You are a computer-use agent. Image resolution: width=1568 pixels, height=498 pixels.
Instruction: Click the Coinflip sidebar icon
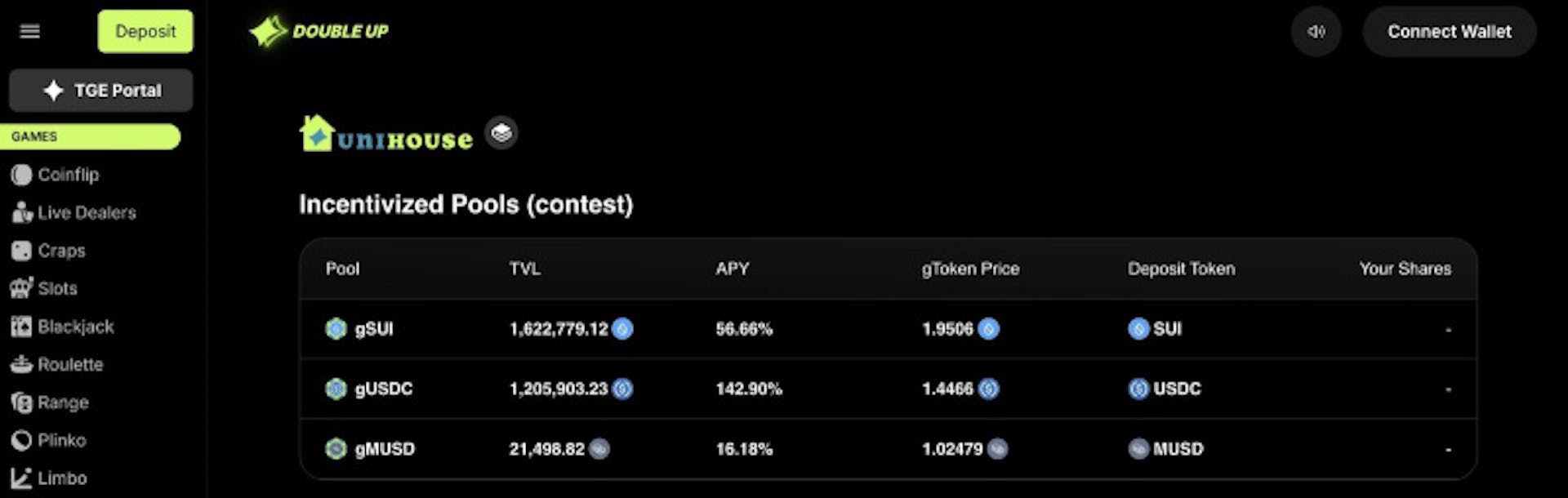click(21, 175)
